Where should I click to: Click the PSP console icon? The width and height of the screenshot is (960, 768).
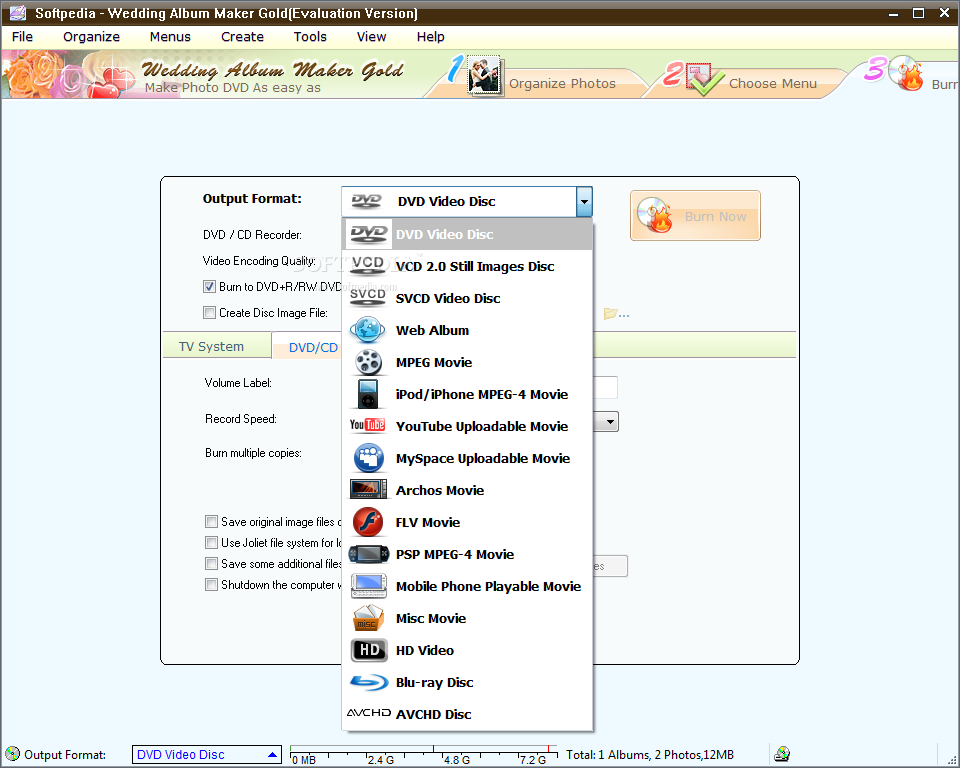(x=368, y=554)
